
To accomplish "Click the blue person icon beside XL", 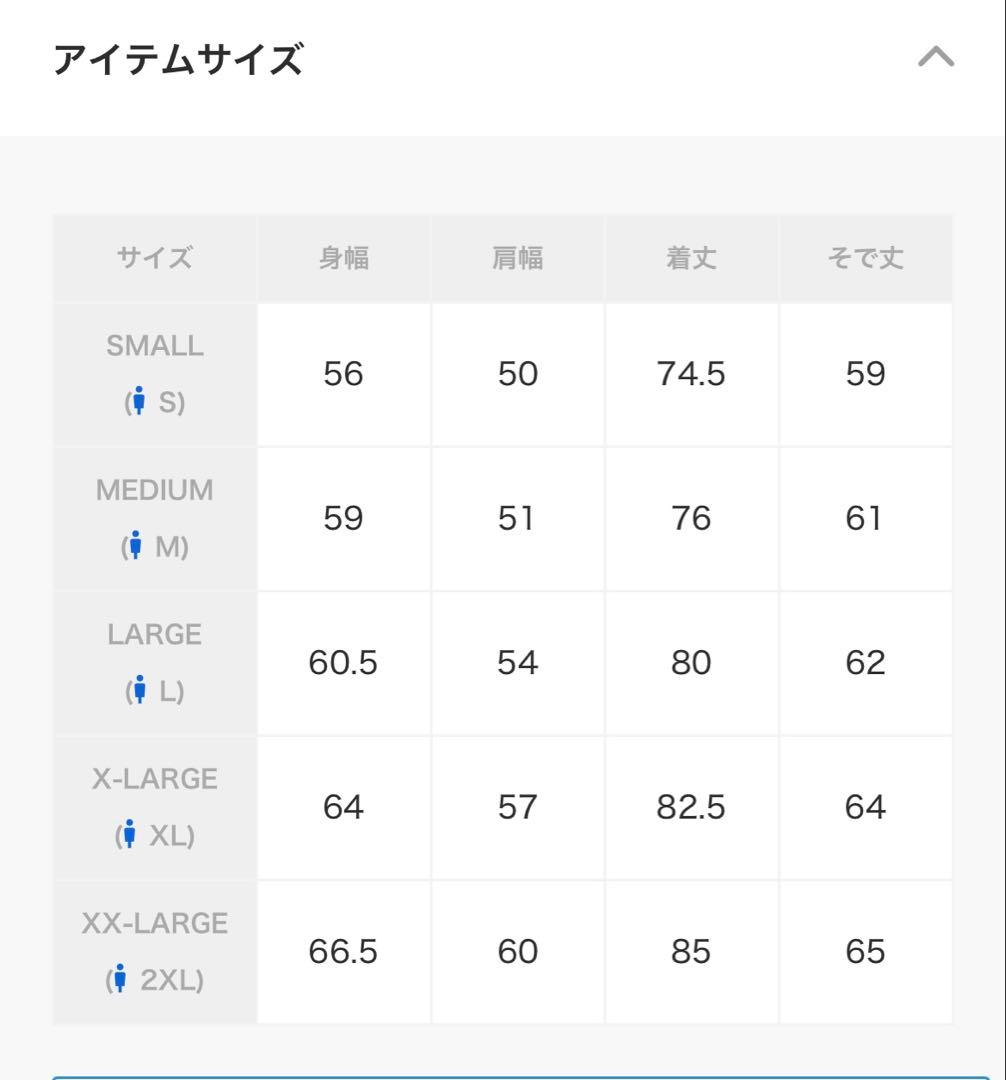I will [129, 834].
